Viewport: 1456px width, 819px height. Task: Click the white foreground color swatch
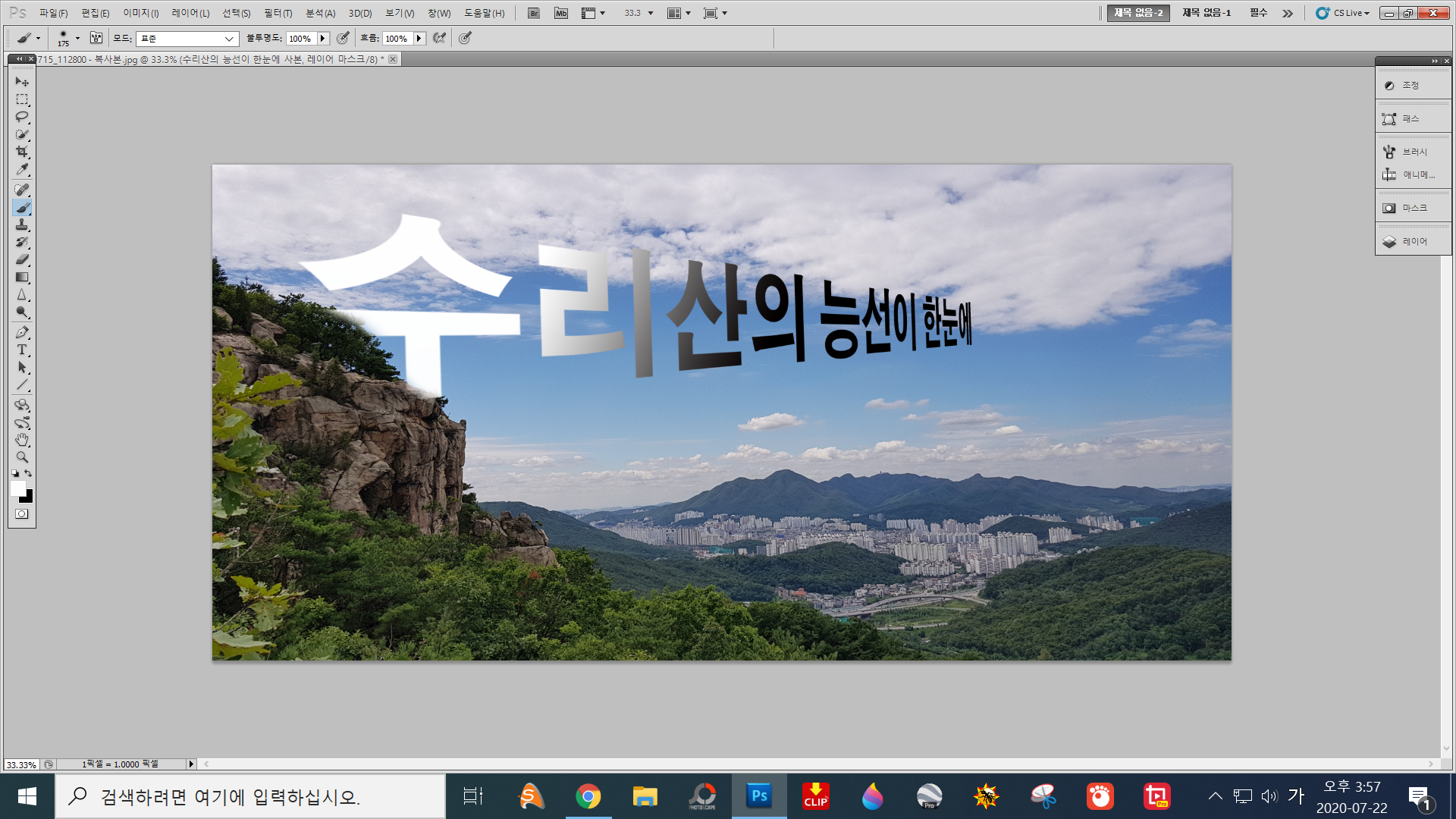point(17,488)
